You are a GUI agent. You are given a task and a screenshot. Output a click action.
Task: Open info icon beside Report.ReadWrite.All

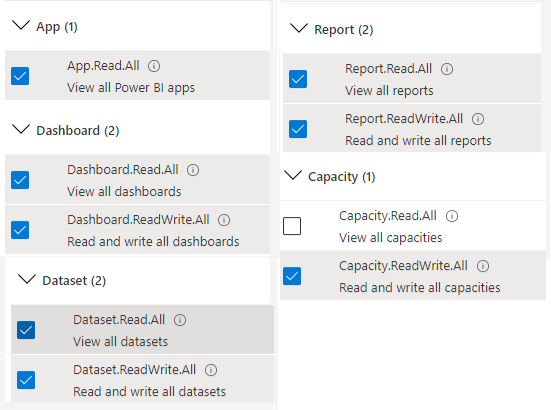point(478,119)
